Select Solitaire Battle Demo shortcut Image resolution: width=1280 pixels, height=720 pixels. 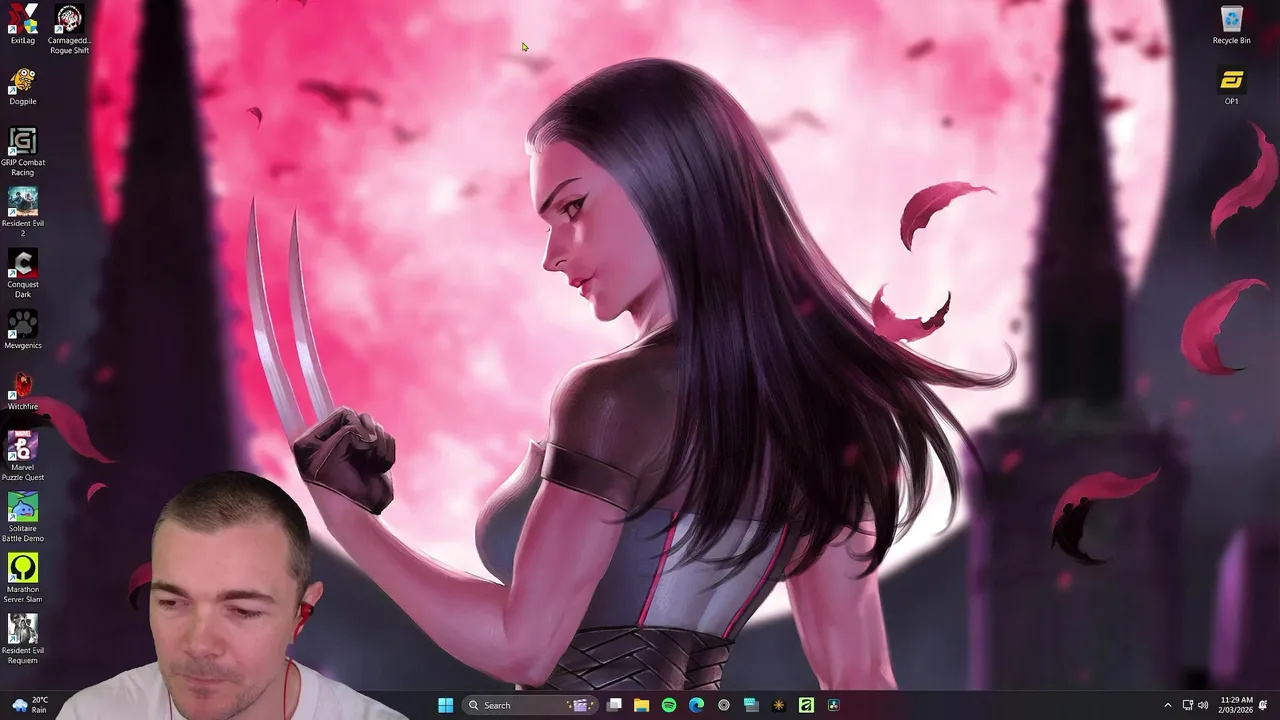(x=22, y=517)
